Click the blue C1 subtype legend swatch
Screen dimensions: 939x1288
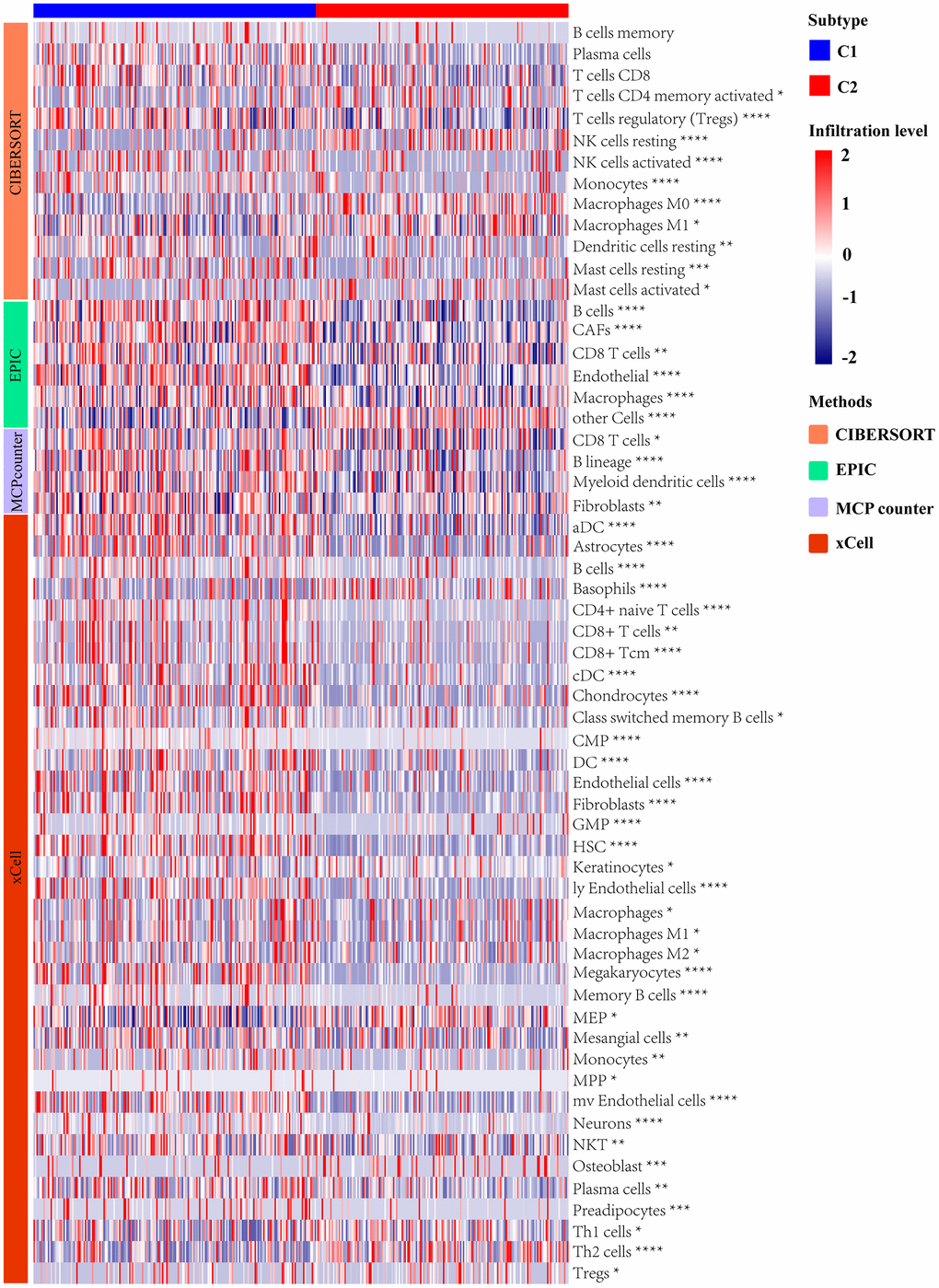click(x=819, y=52)
